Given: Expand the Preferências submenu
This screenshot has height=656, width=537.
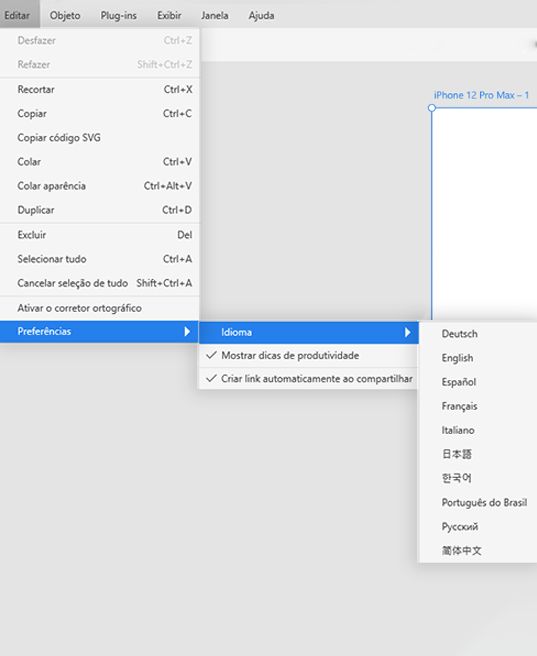Looking at the screenshot, I should coord(100,332).
